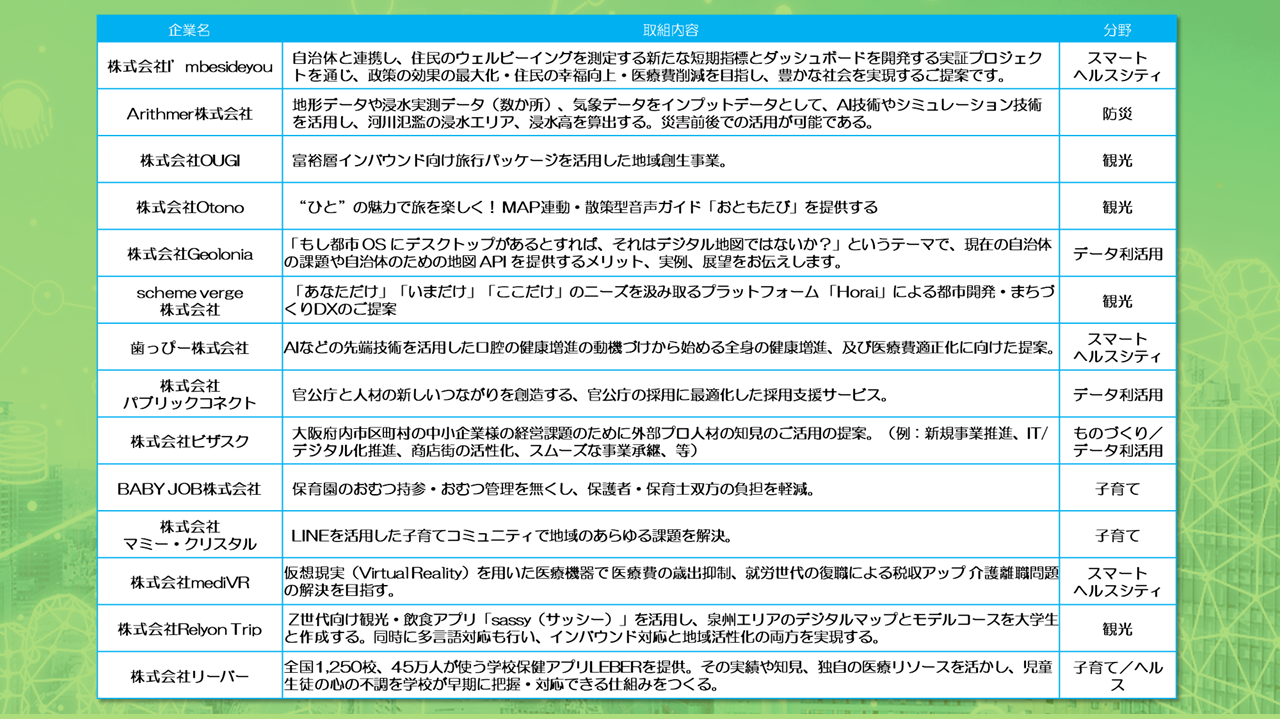This screenshot has height=720, width=1280.
Task: Select company name "Arithmer株式会社"
Action: 190,114
